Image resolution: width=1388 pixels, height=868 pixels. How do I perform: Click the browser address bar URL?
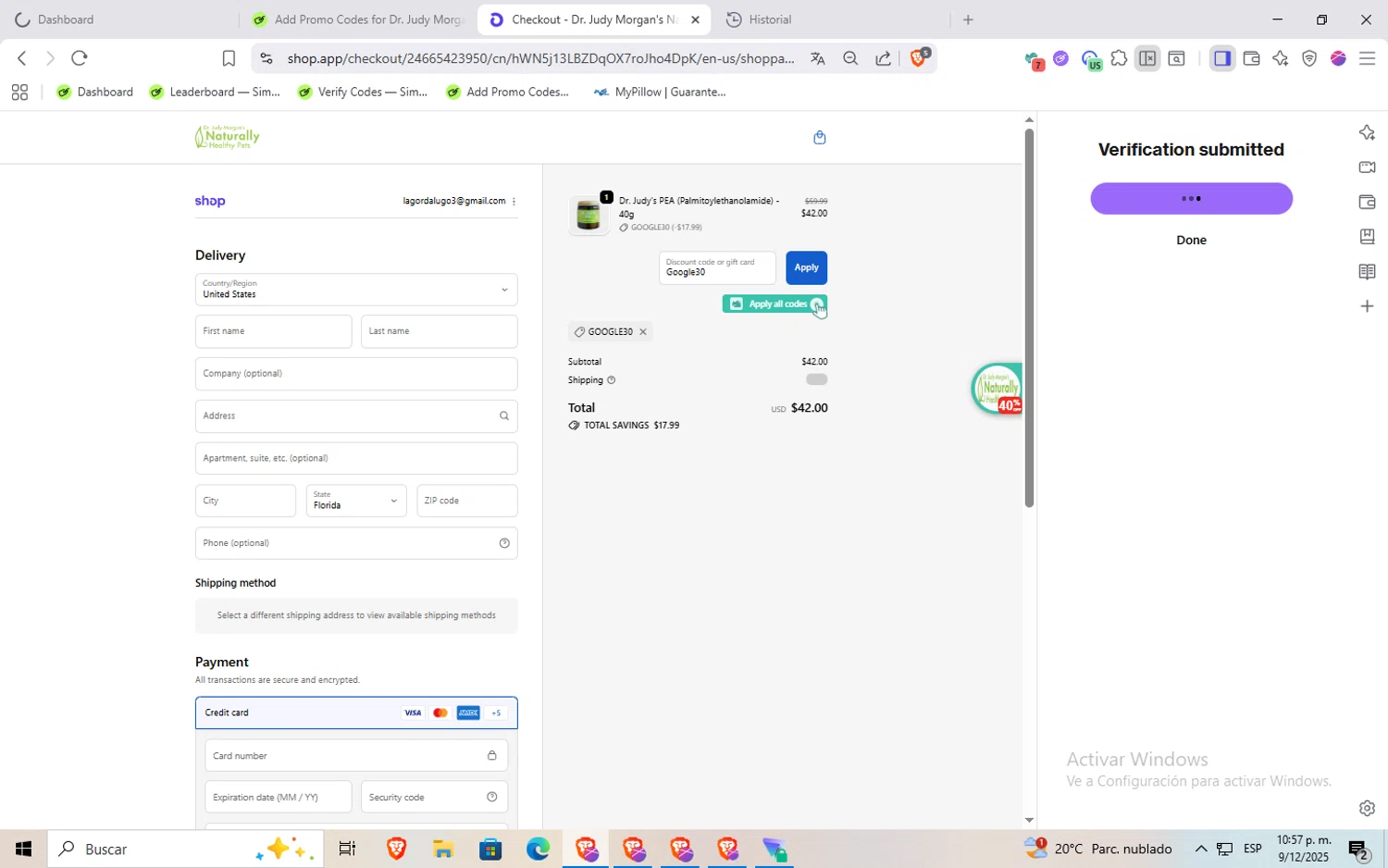tap(540, 58)
